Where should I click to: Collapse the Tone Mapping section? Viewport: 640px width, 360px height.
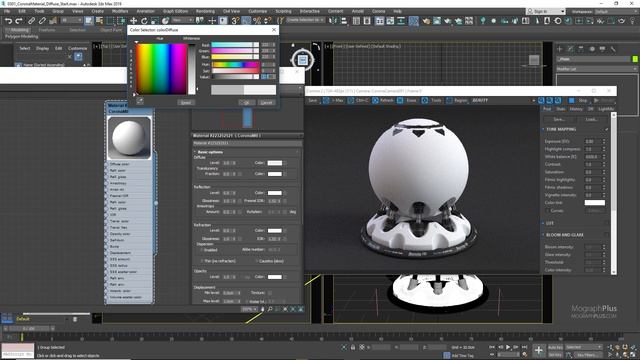(544, 129)
